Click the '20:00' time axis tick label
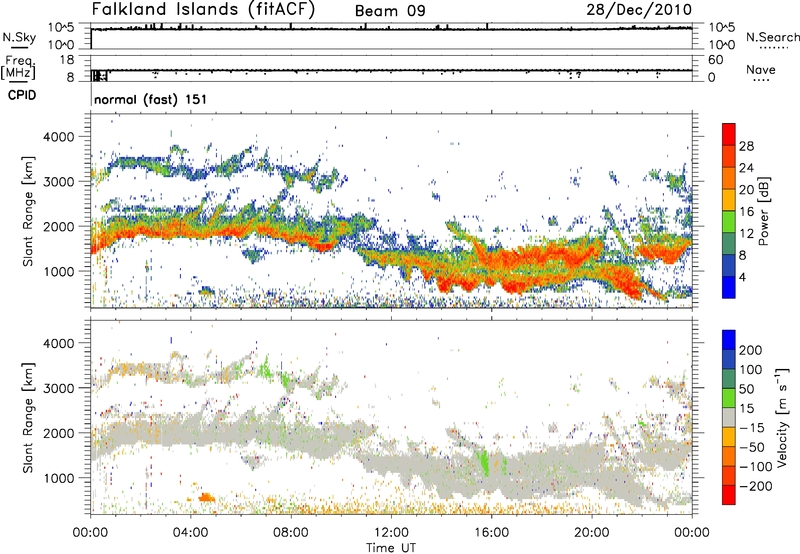 591,533
